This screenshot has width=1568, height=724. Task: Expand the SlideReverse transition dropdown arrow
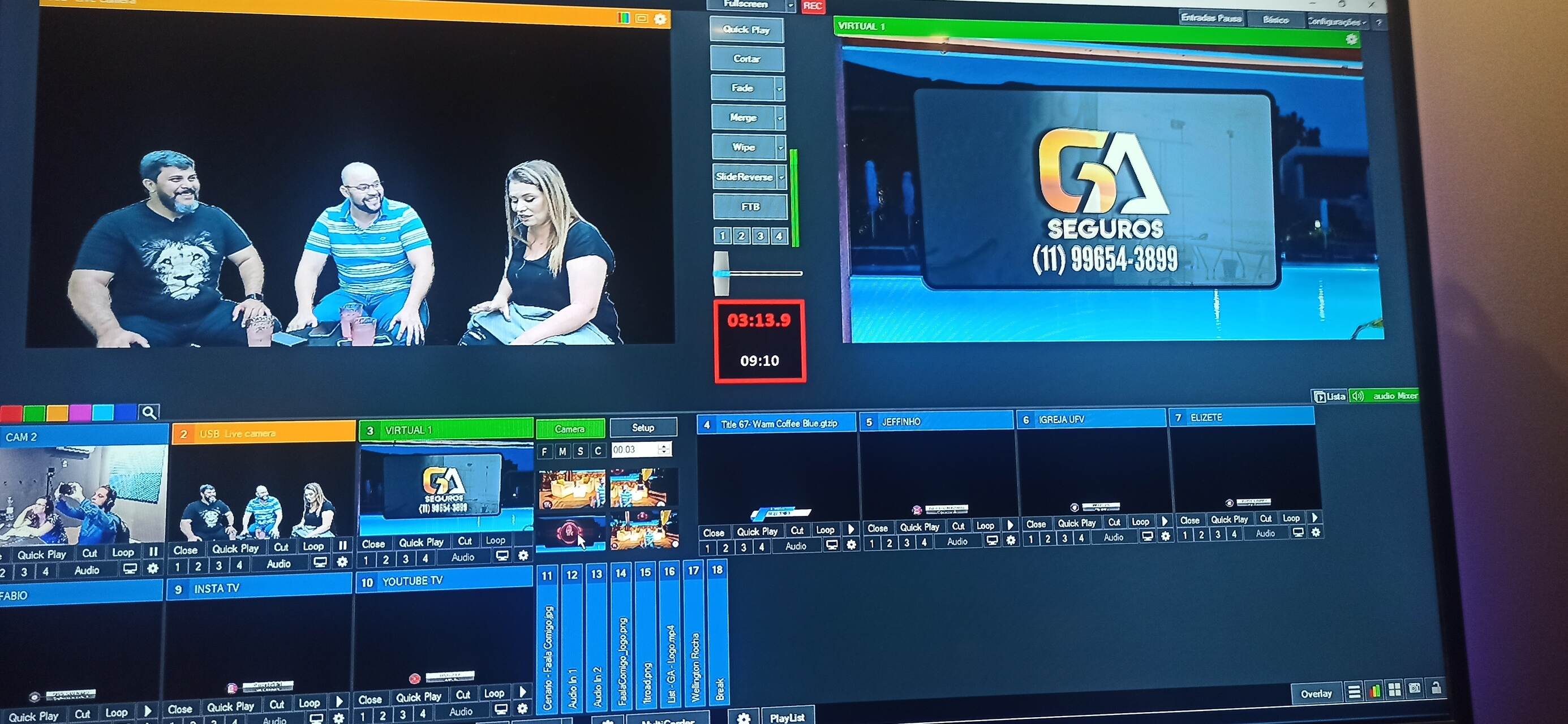click(781, 178)
